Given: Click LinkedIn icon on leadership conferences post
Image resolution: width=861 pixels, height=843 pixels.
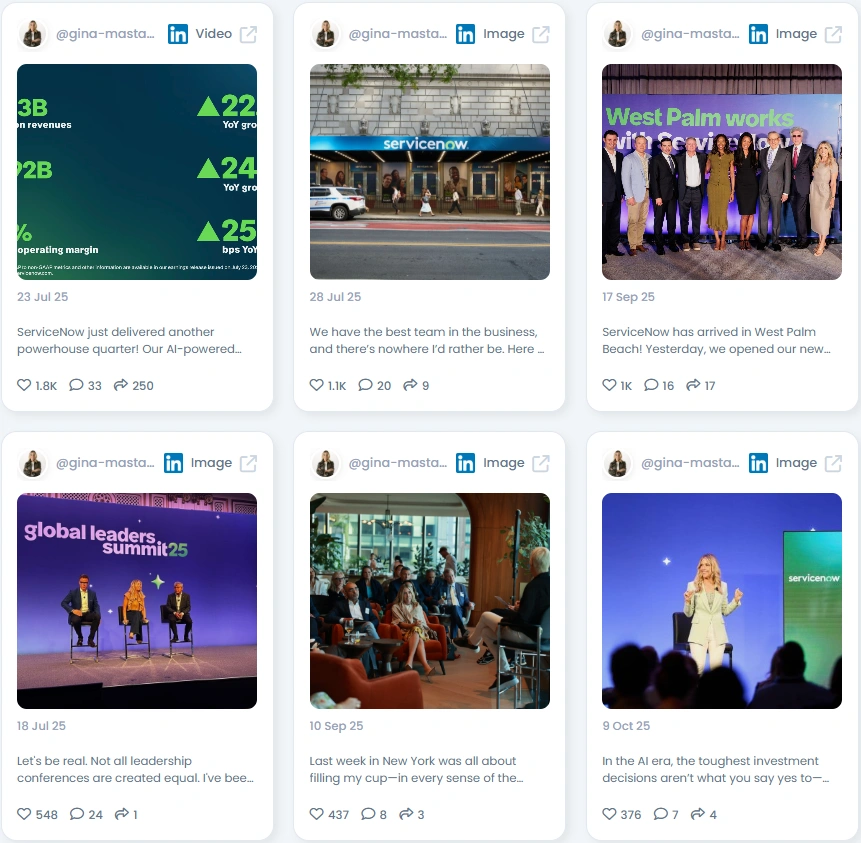Looking at the screenshot, I should (x=174, y=464).
